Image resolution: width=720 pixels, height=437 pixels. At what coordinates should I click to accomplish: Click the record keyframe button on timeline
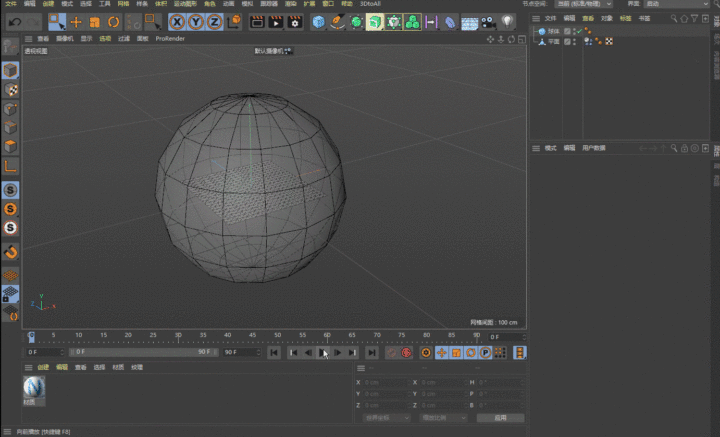point(392,352)
